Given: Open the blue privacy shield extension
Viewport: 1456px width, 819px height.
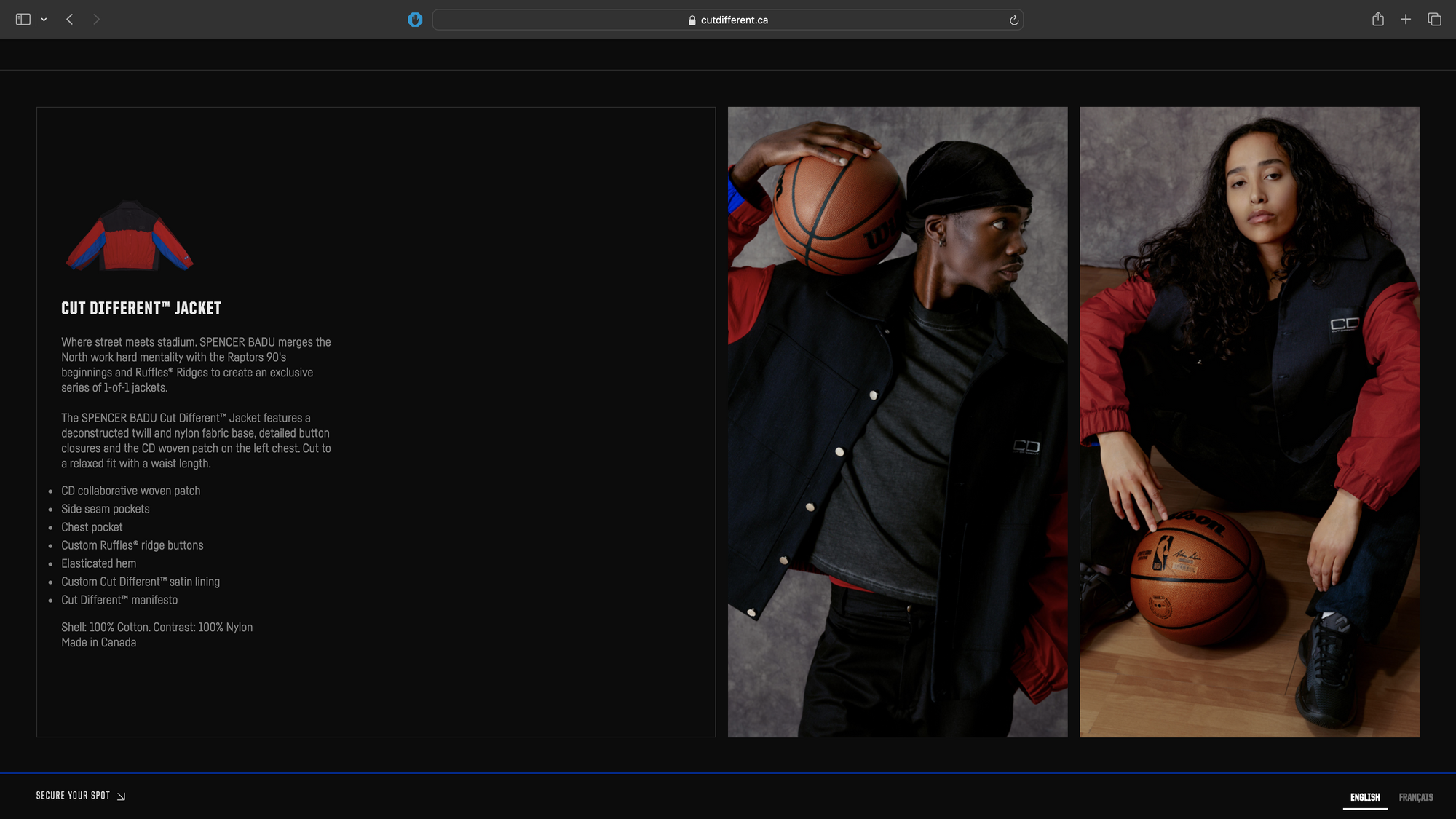Looking at the screenshot, I should tap(415, 20).
